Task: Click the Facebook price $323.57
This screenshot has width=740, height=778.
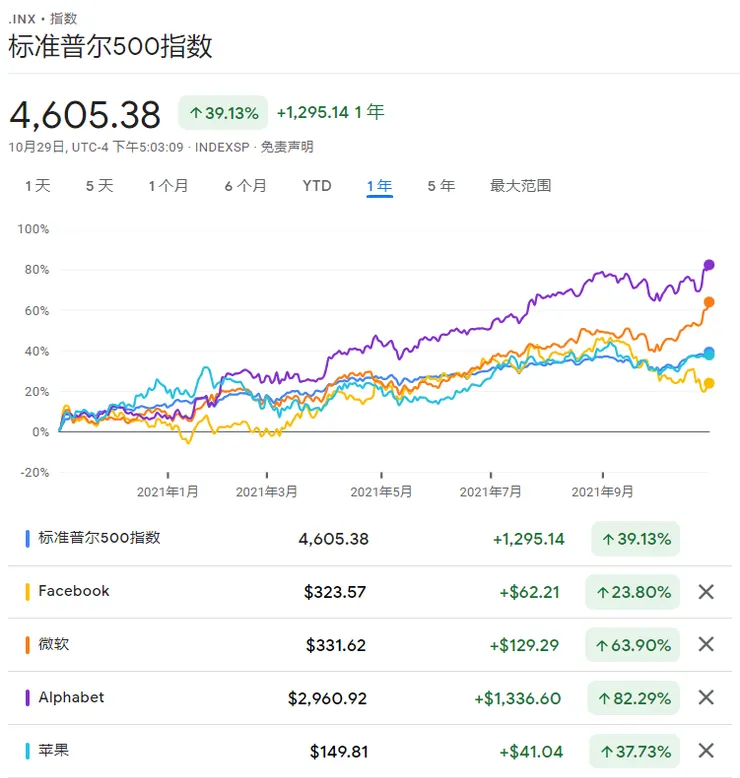Action: 335,592
